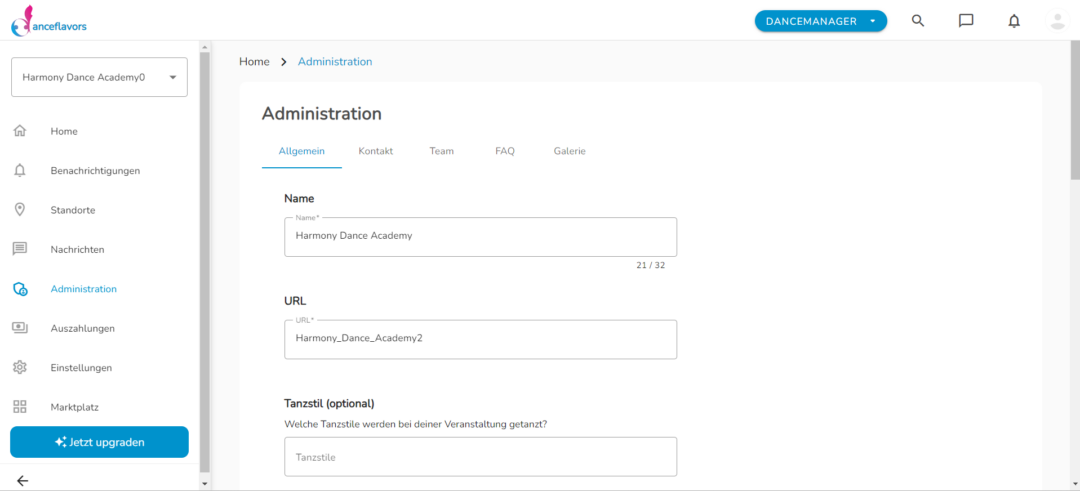Click into the URL input field
Image resolution: width=1080 pixels, height=491 pixels.
tap(480, 339)
